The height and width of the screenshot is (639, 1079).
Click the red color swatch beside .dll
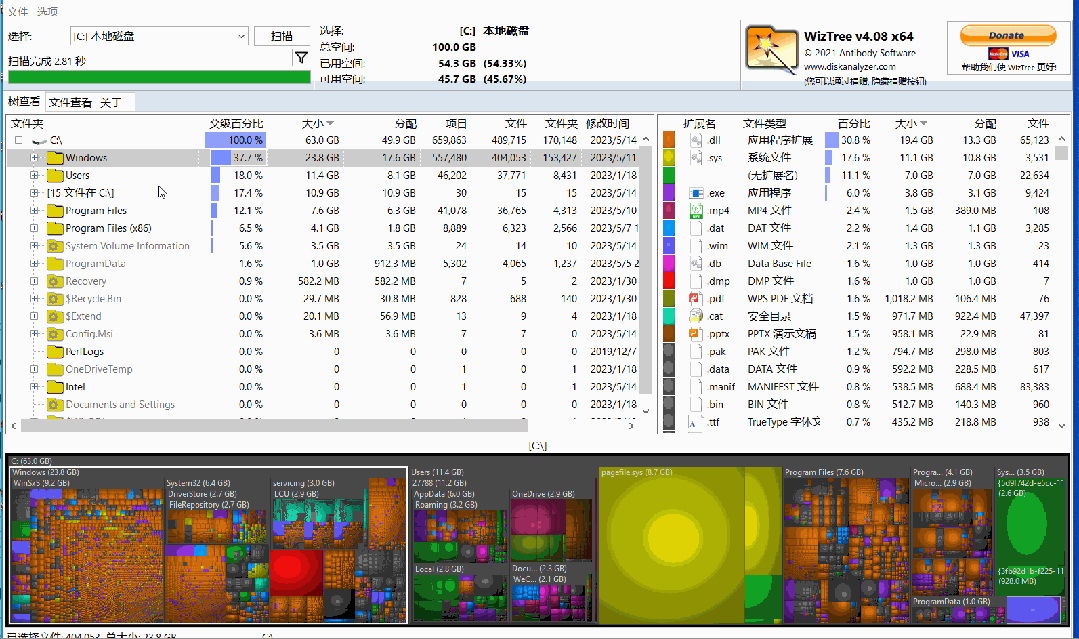pyautogui.click(x=668, y=140)
